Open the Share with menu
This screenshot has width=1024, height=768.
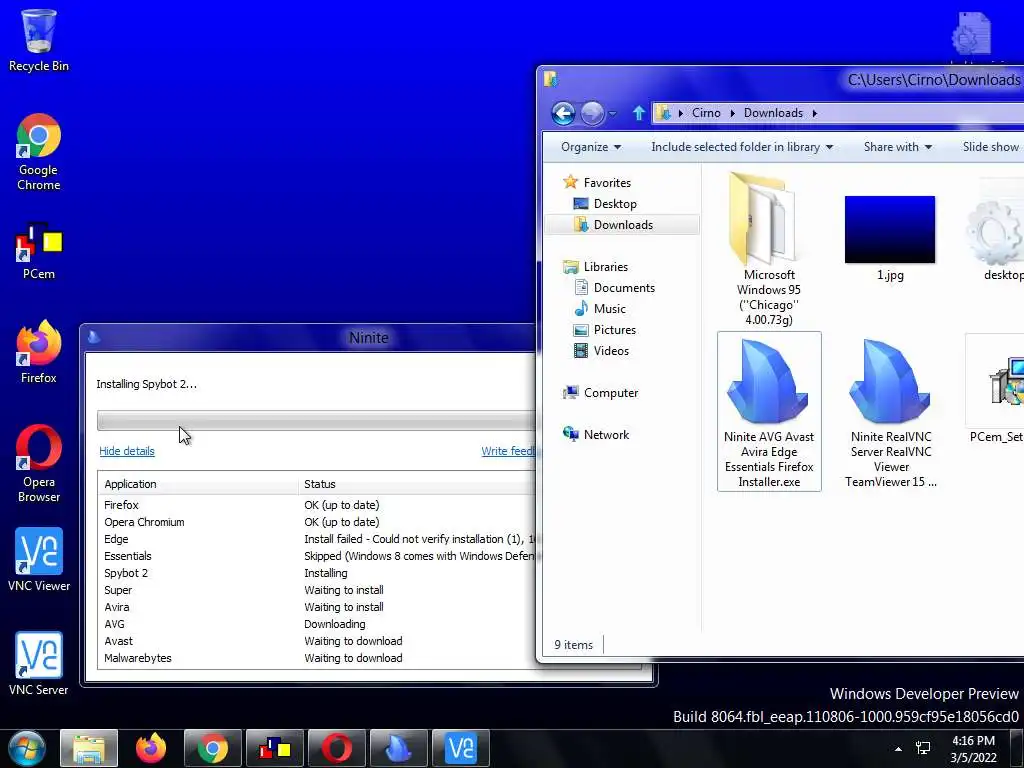pos(897,147)
